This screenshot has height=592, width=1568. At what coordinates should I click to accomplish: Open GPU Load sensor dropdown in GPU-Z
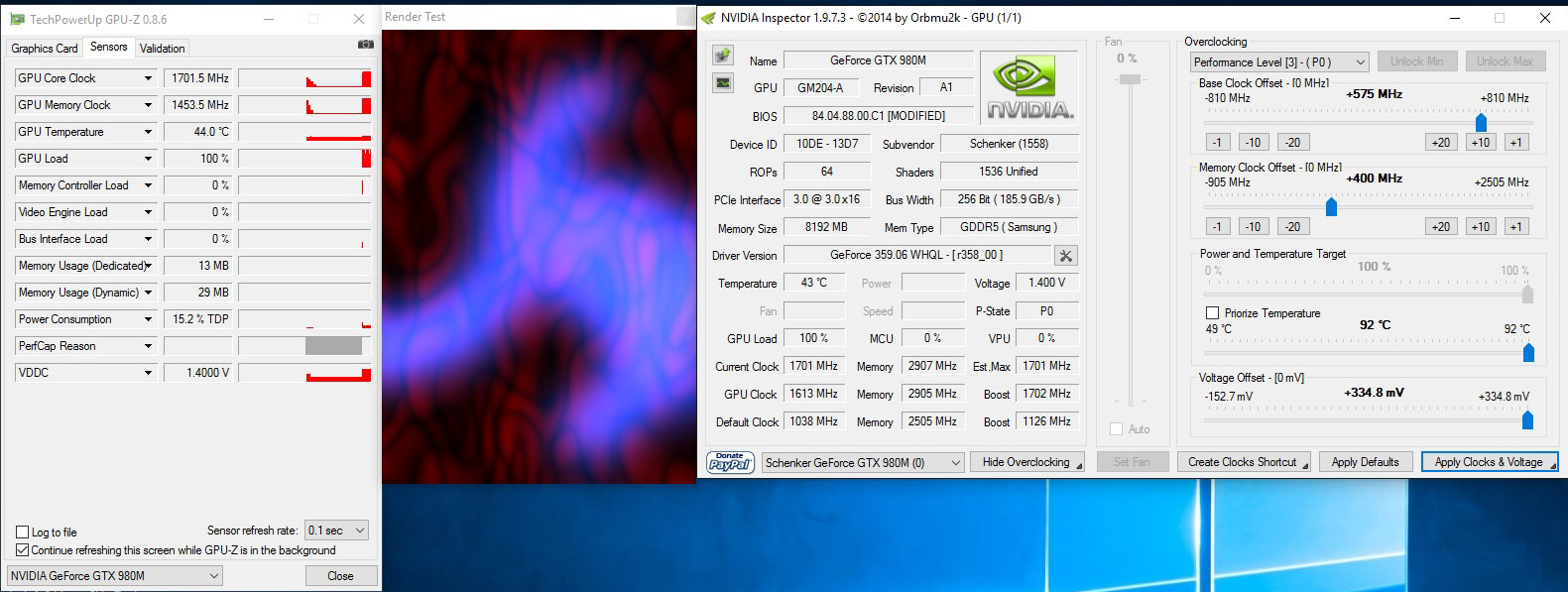(x=149, y=159)
